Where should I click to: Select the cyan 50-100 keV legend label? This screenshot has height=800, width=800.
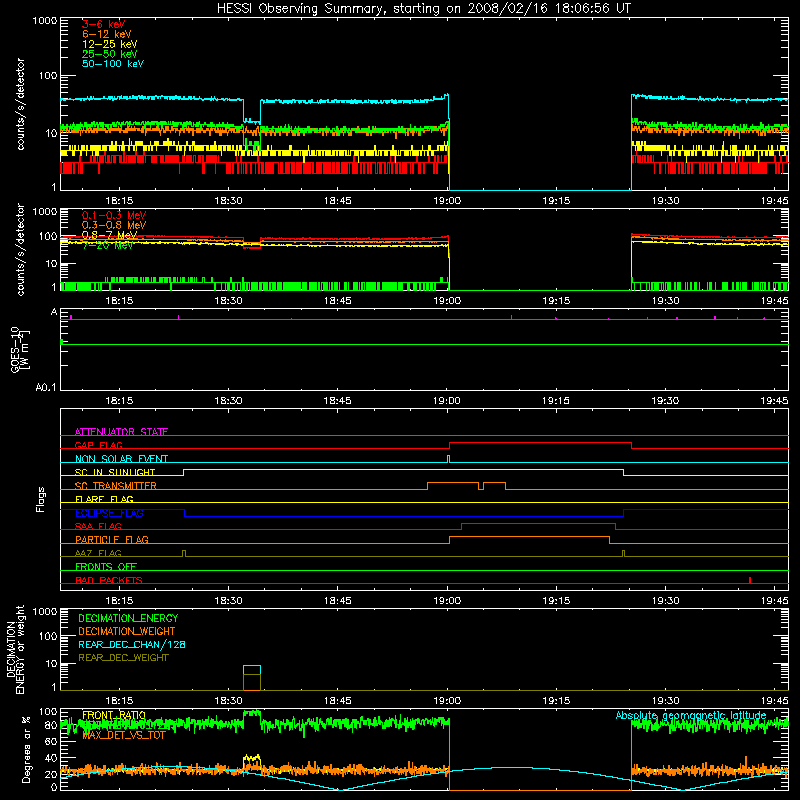(x=113, y=64)
